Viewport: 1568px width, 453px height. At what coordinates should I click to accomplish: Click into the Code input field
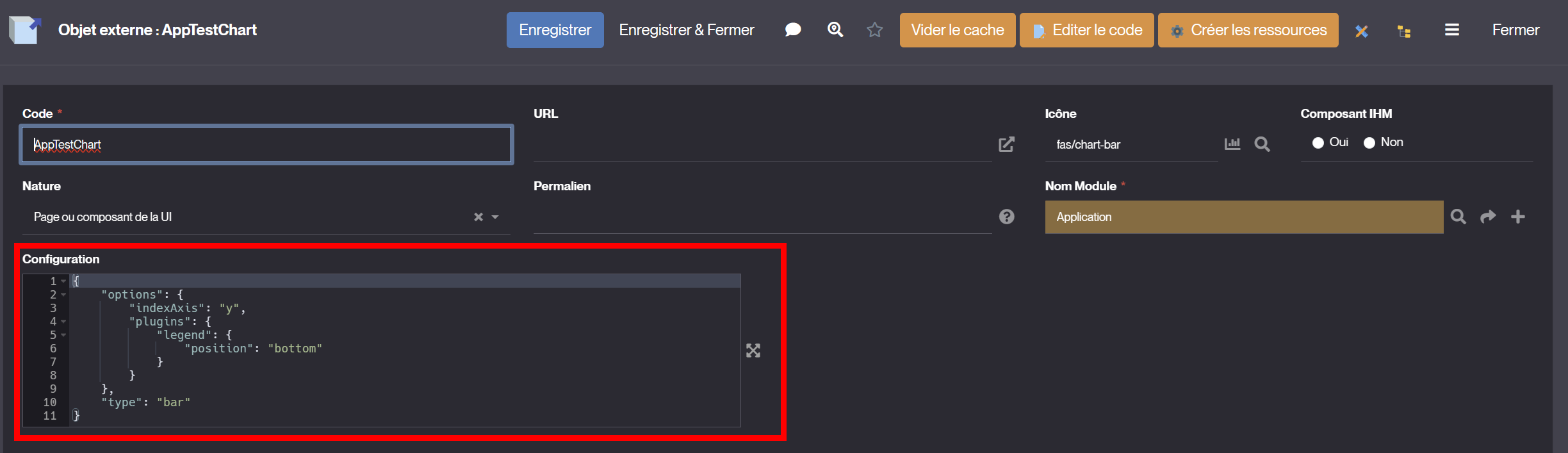266,144
